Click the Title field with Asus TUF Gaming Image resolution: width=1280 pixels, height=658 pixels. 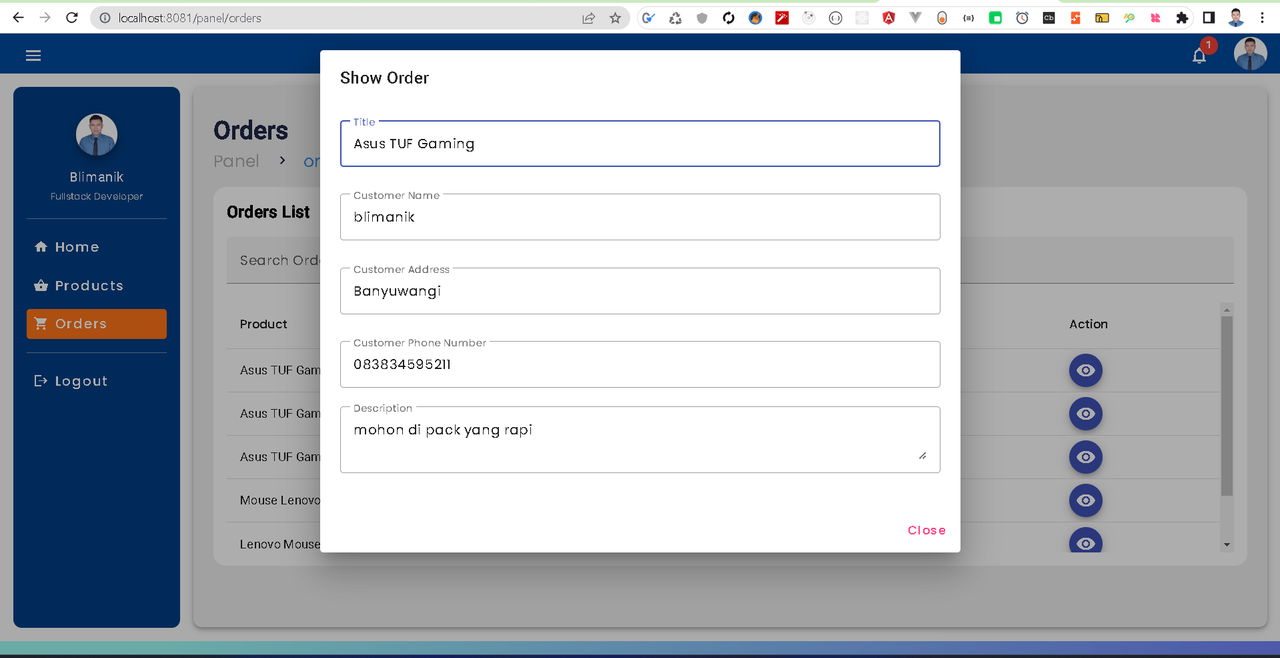[x=640, y=144]
